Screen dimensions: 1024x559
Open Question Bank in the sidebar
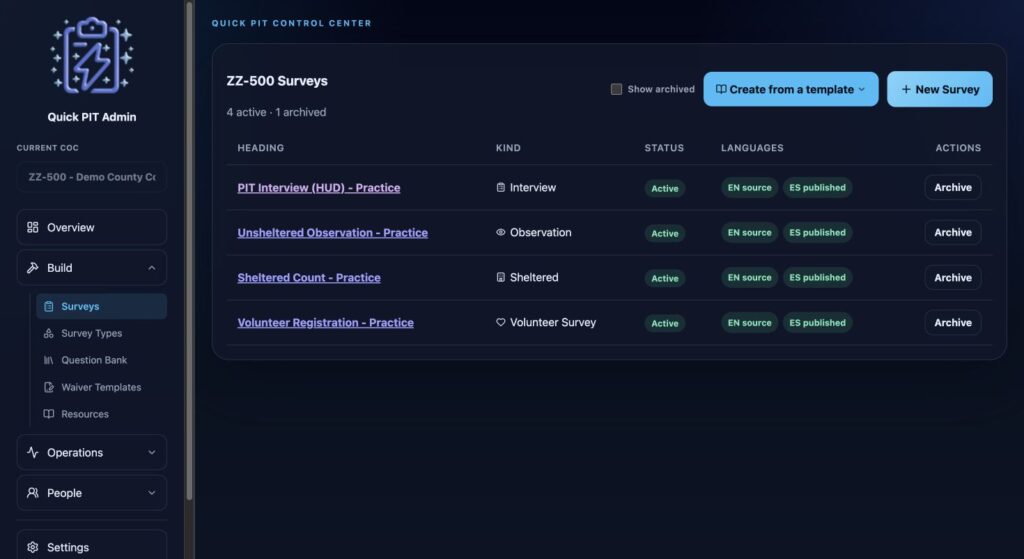coord(101,360)
